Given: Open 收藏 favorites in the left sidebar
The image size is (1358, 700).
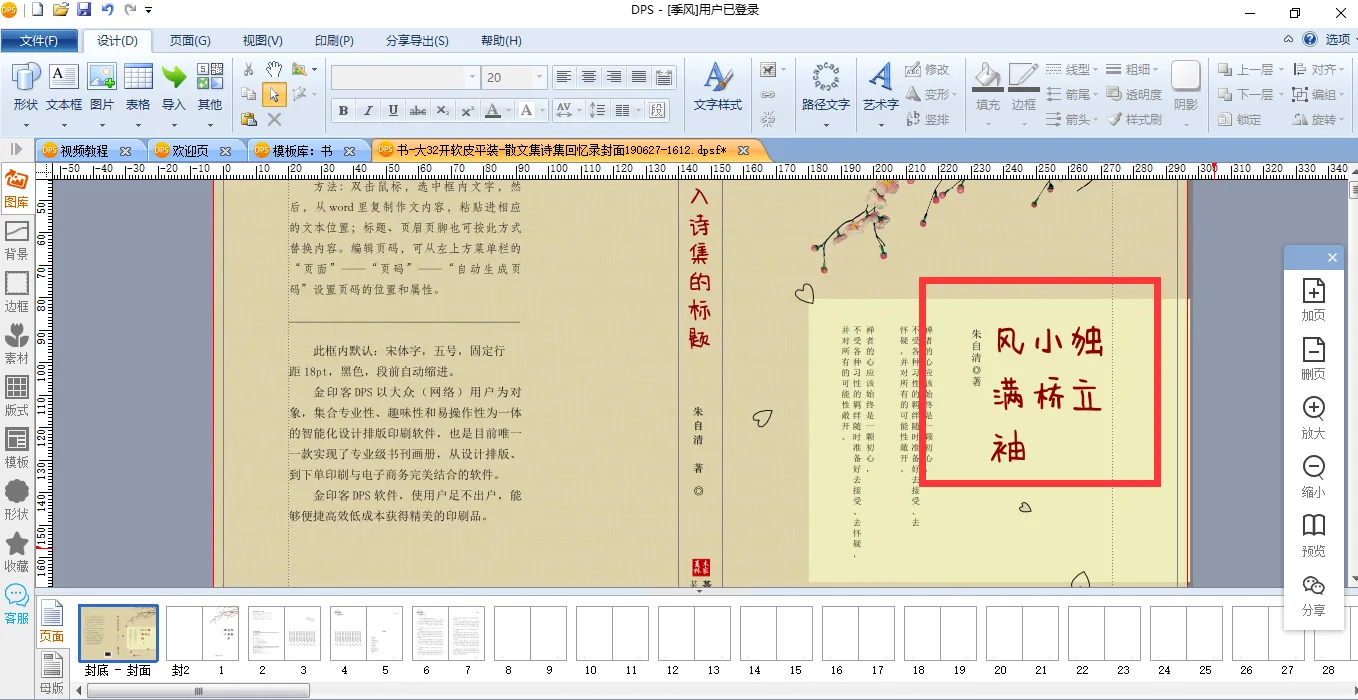Looking at the screenshot, I should click(16, 552).
